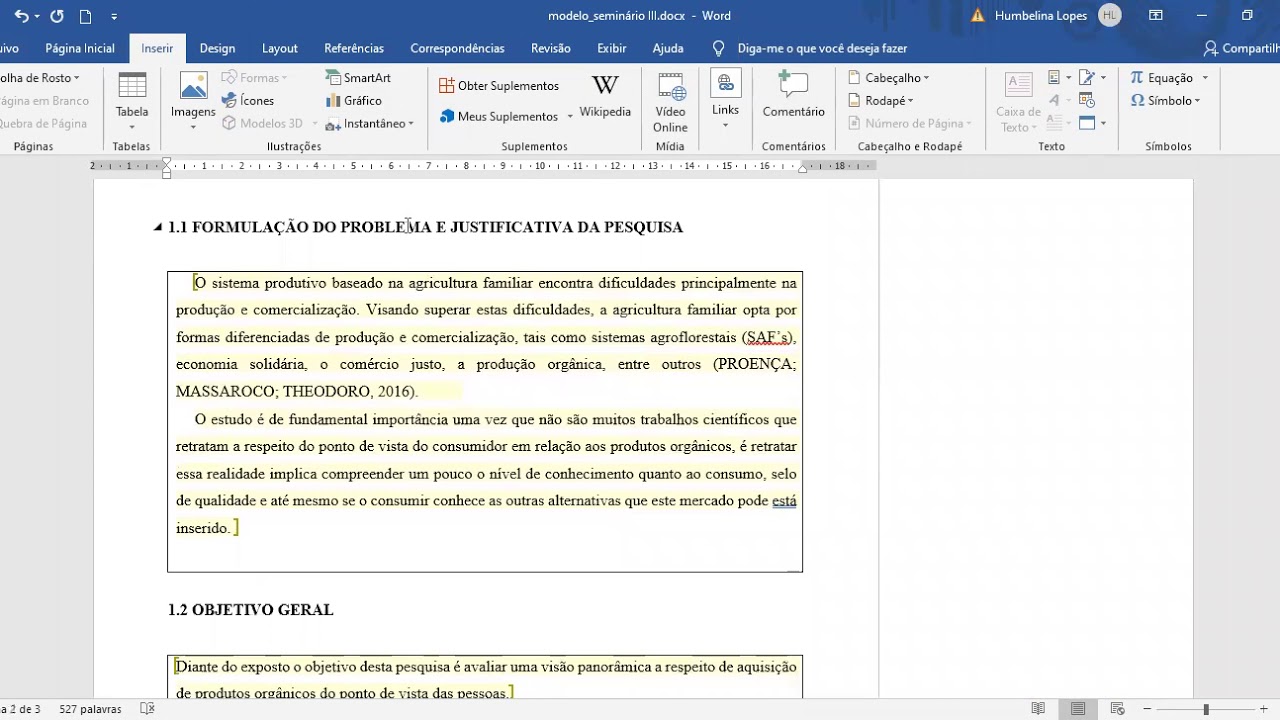Viewport: 1280px width, 720px height.
Task: Collapse the 1.1 Formulação do Problema heading
Action: point(158,227)
